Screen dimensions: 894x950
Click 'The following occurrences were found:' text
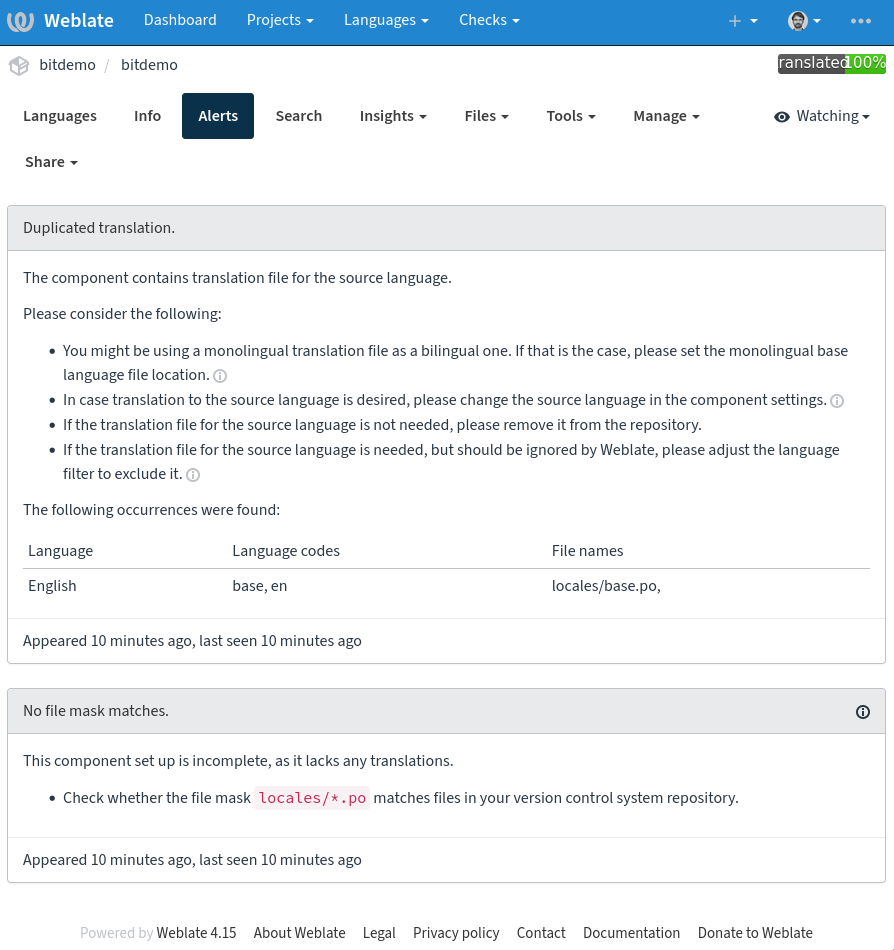click(151, 510)
